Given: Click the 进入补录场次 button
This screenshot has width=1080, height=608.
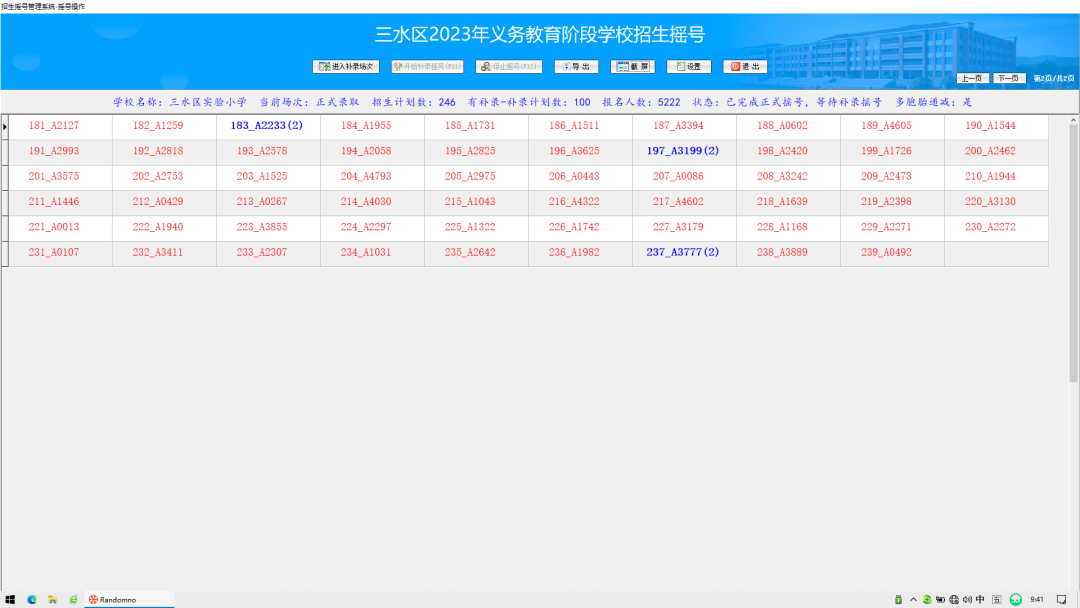Looking at the screenshot, I should coord(346,67).
